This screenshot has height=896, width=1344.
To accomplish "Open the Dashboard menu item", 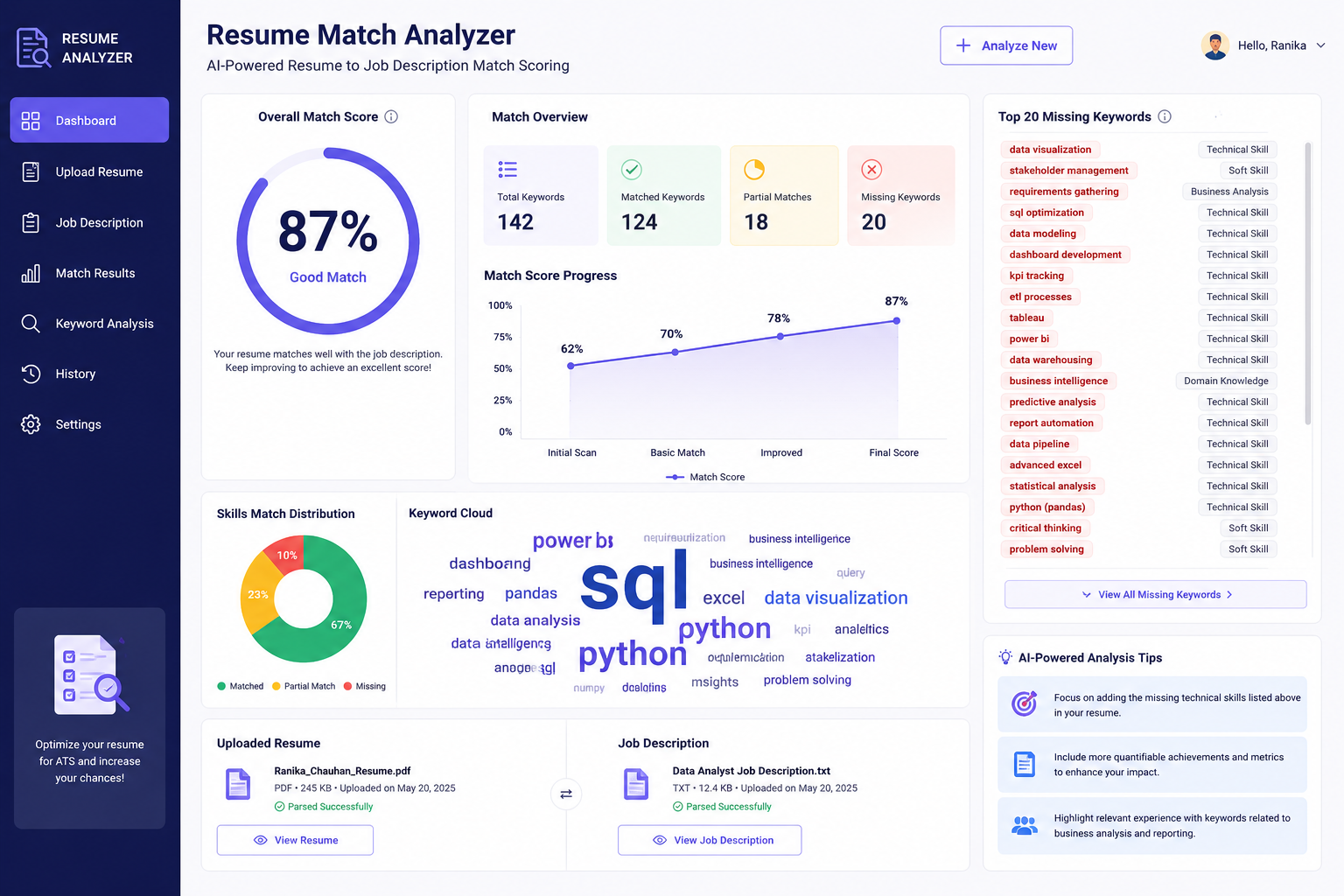I will click(x=89, y=120).
